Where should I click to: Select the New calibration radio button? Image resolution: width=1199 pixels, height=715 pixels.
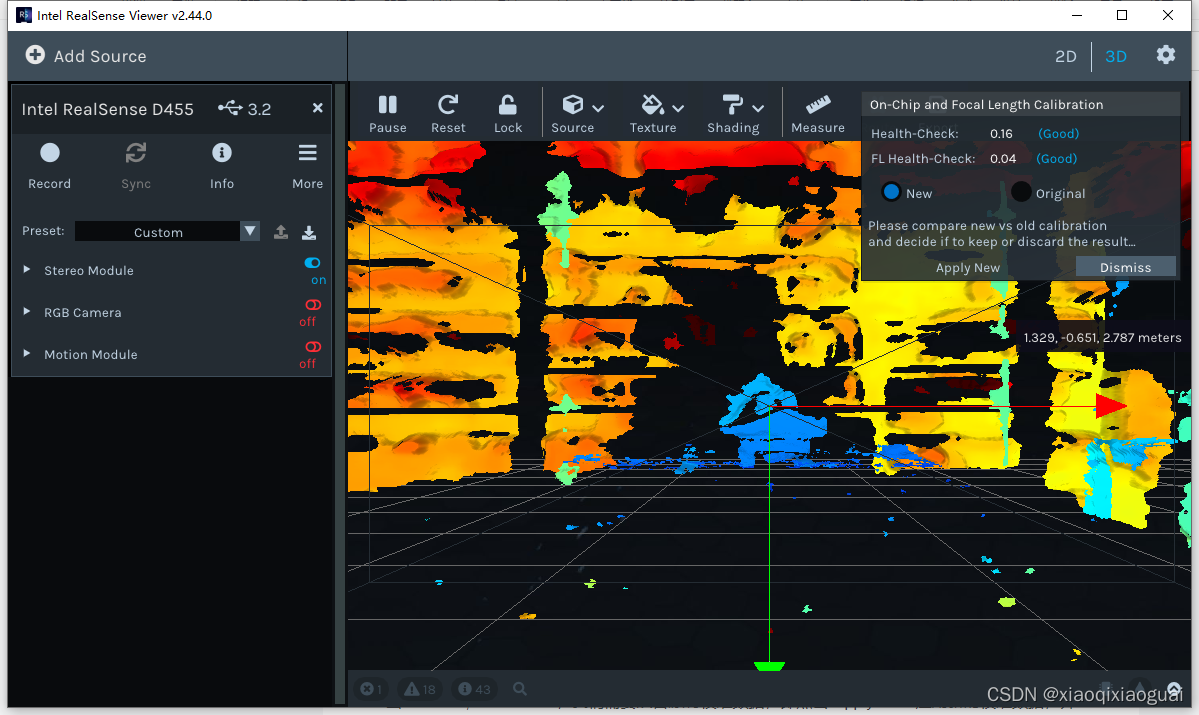click(891, 192)
